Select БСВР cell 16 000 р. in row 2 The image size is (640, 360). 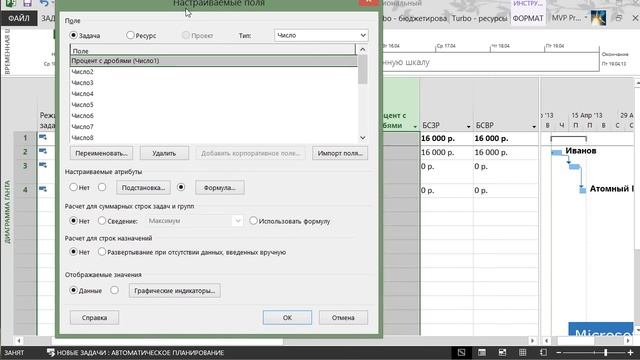(506, 152)
